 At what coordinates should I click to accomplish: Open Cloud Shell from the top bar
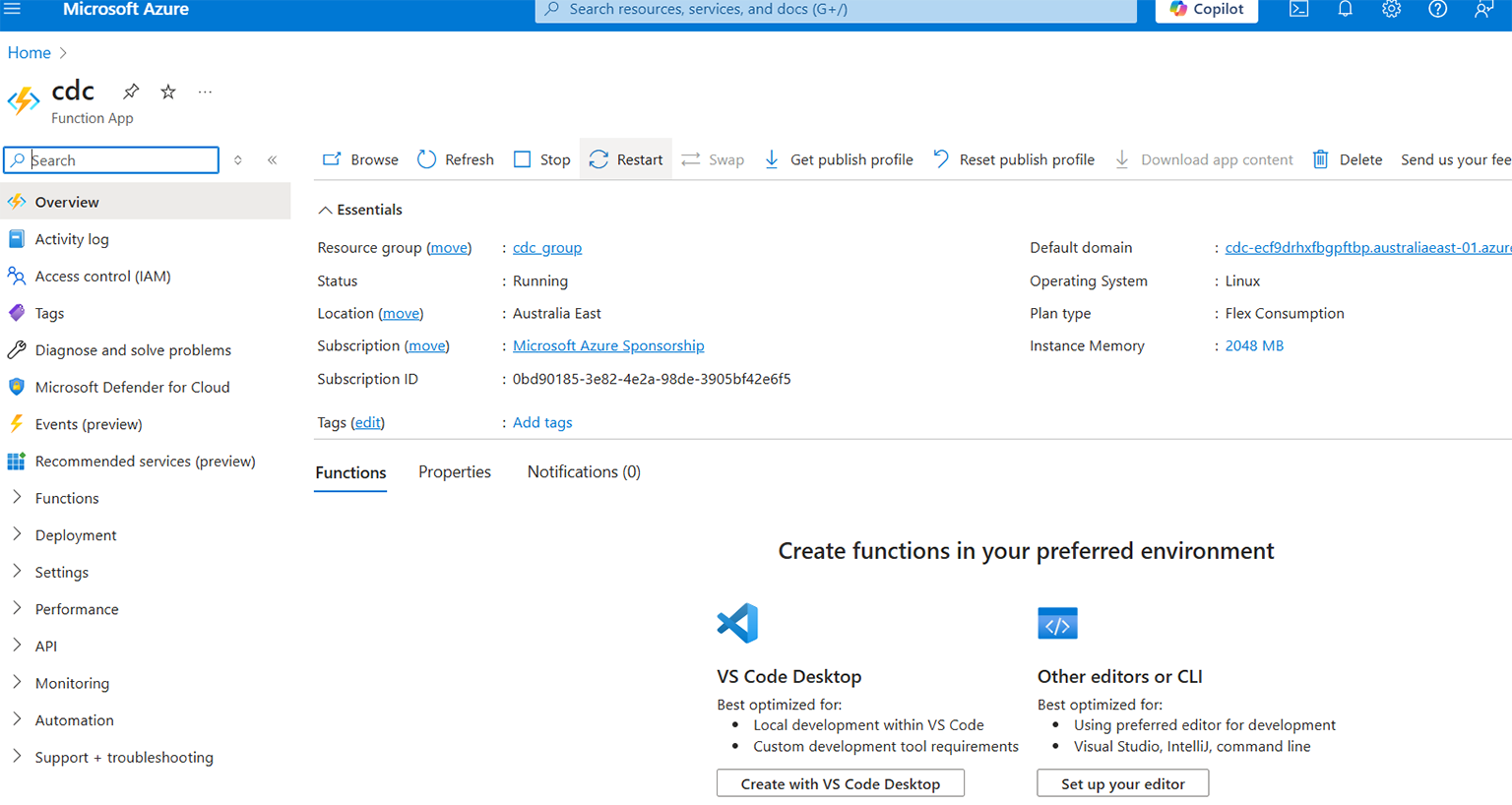tap(1298, 9)
